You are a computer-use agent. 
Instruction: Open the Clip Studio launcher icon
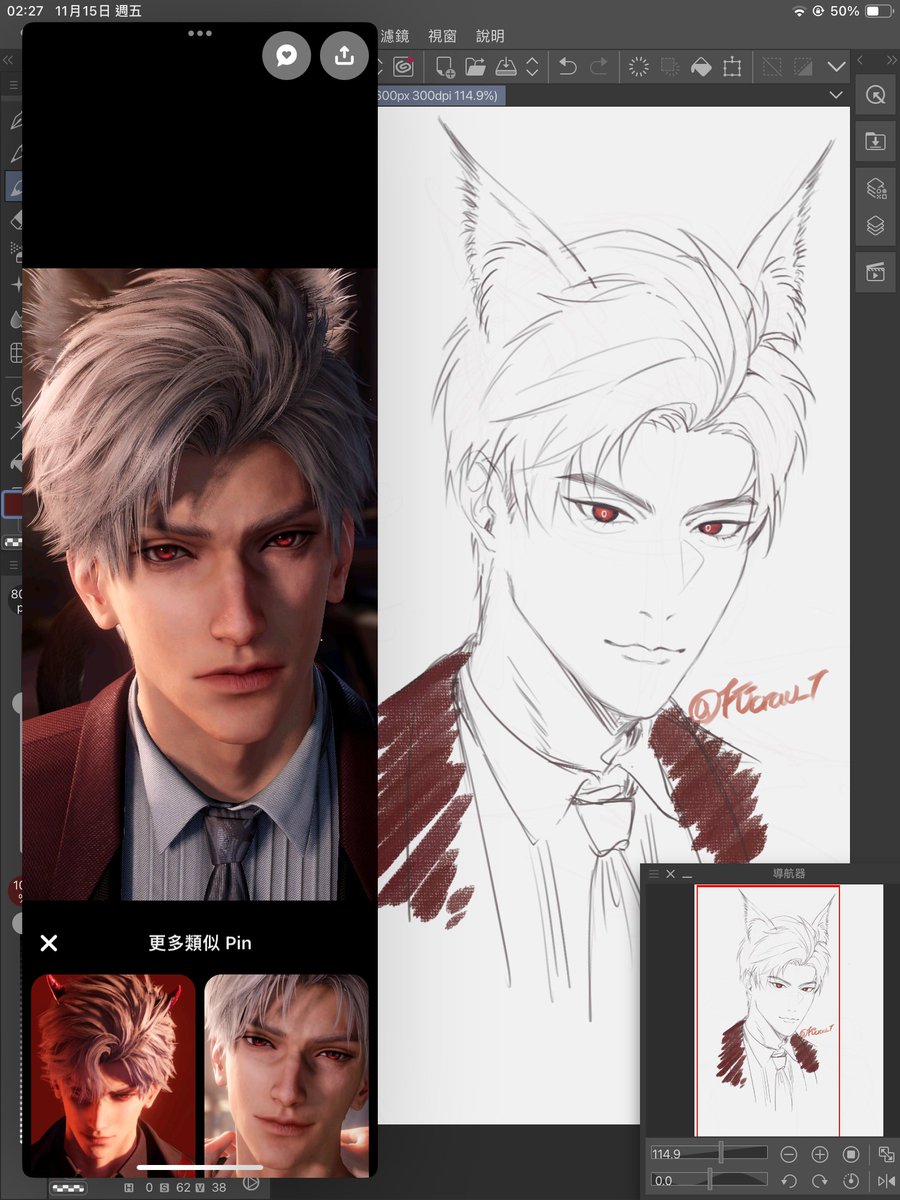(404, 67)
